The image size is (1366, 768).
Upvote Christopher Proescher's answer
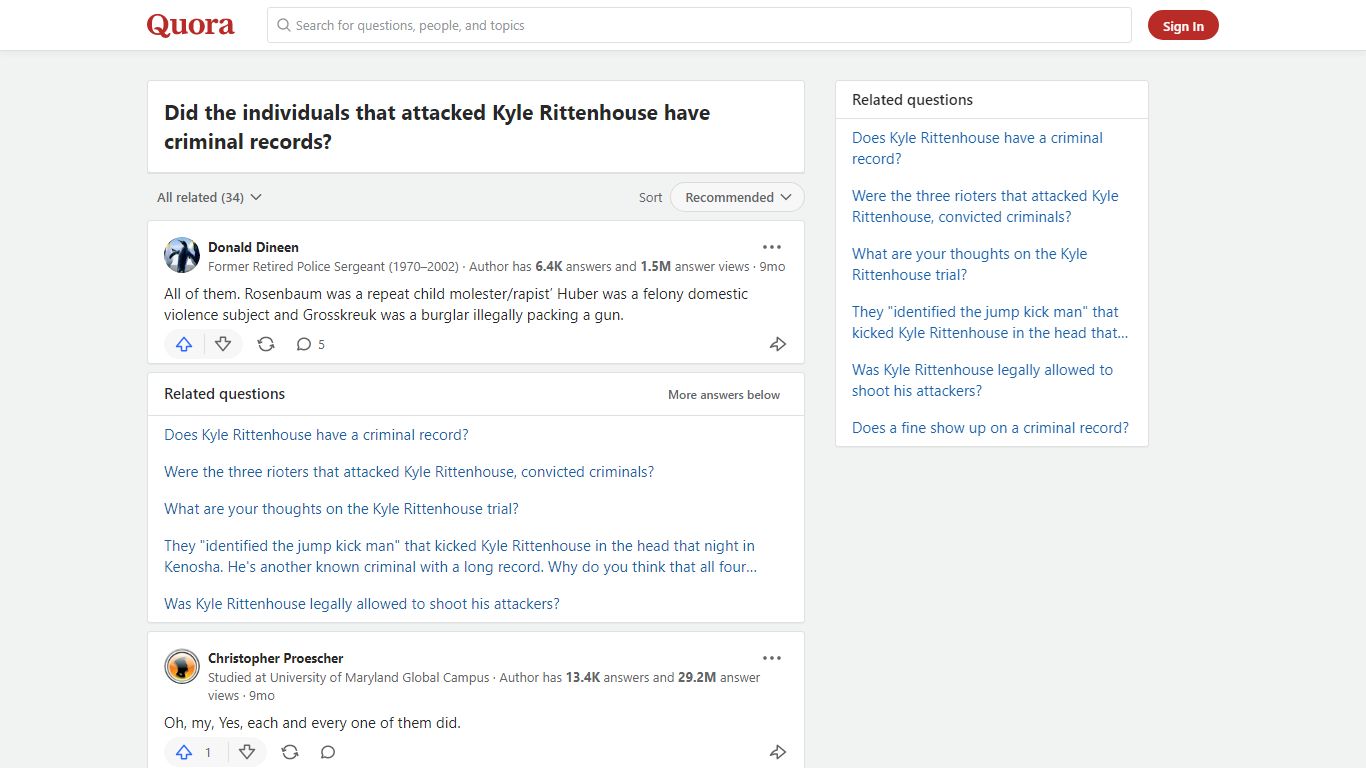point(195,752)
